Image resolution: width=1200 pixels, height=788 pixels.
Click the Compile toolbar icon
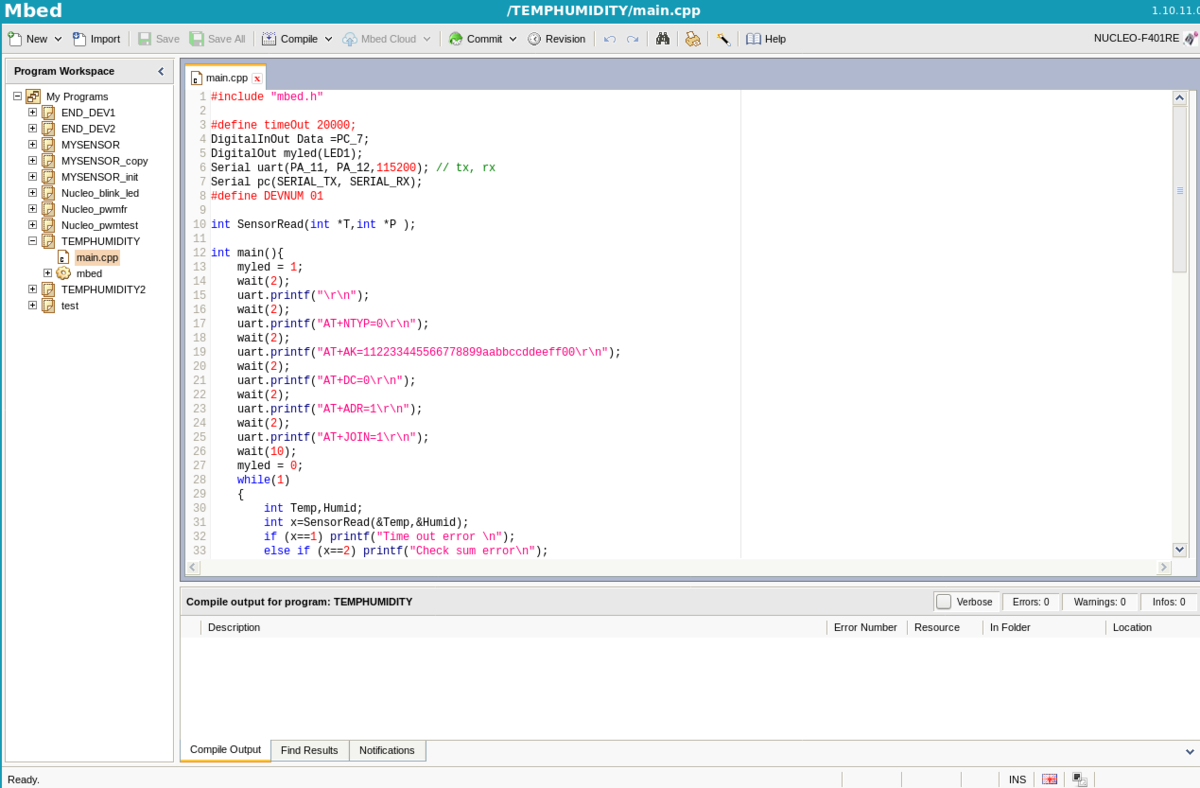point(270,39)
